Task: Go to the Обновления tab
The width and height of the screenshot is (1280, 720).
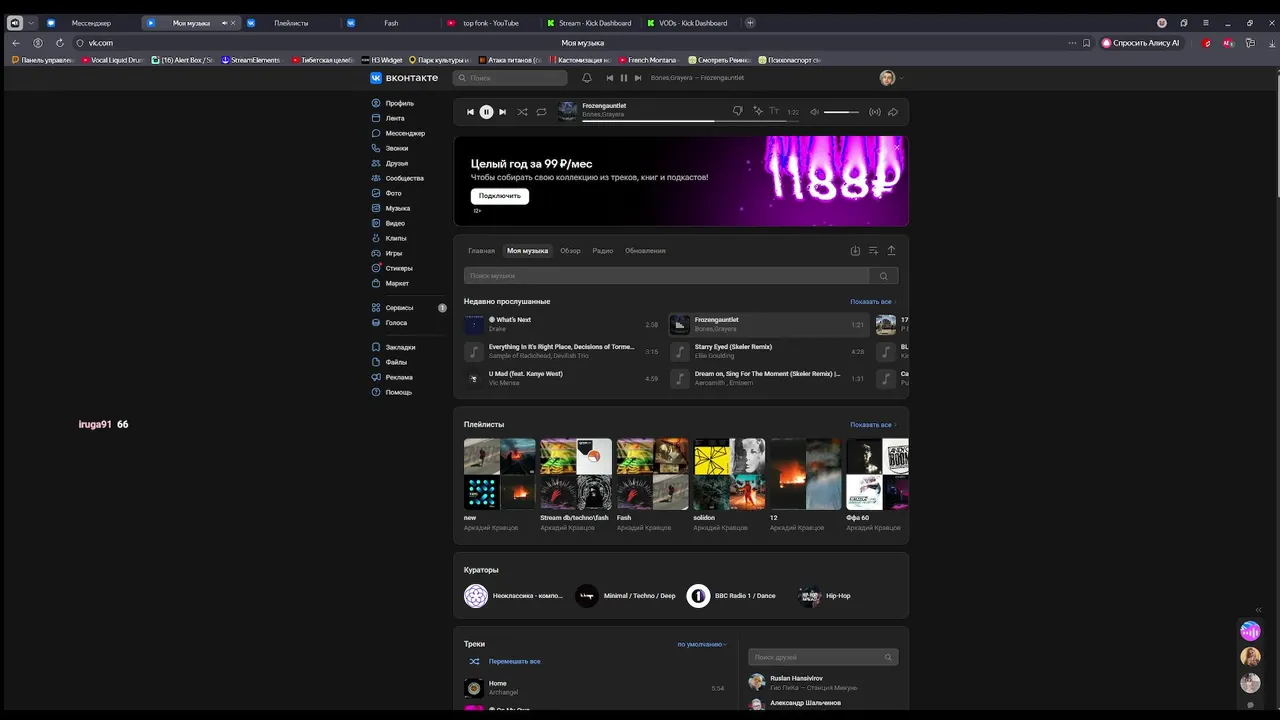Action: [645, 251]
